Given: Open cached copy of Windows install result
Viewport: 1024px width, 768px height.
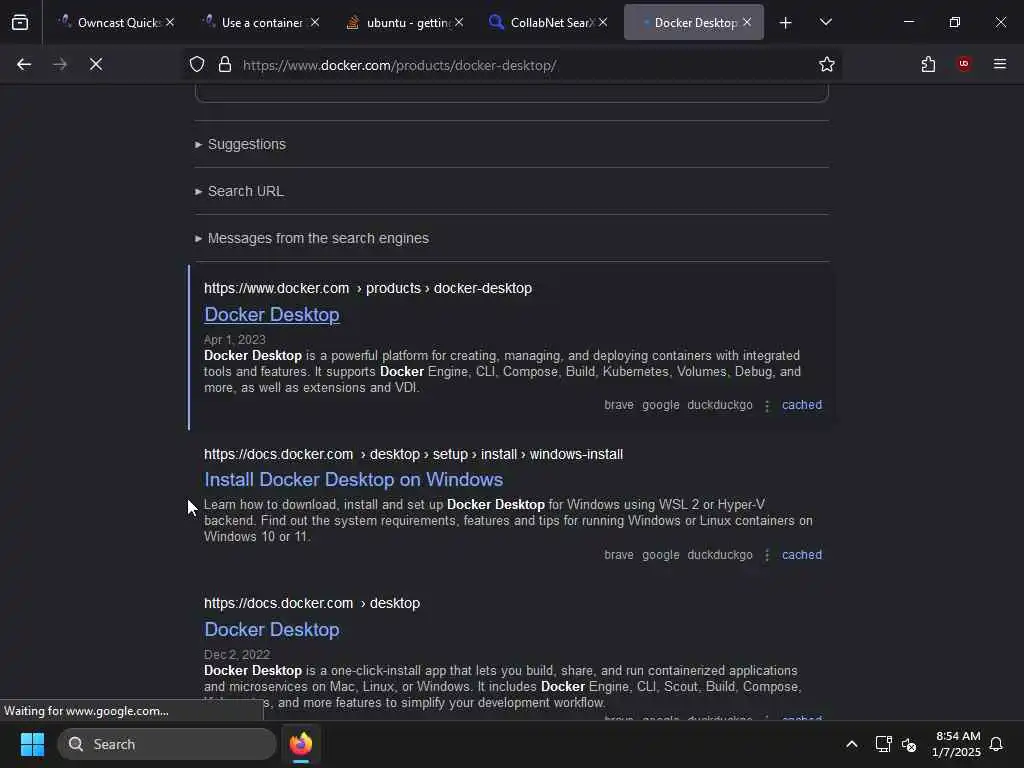Looking at the screenshot, I should (802, 555).
